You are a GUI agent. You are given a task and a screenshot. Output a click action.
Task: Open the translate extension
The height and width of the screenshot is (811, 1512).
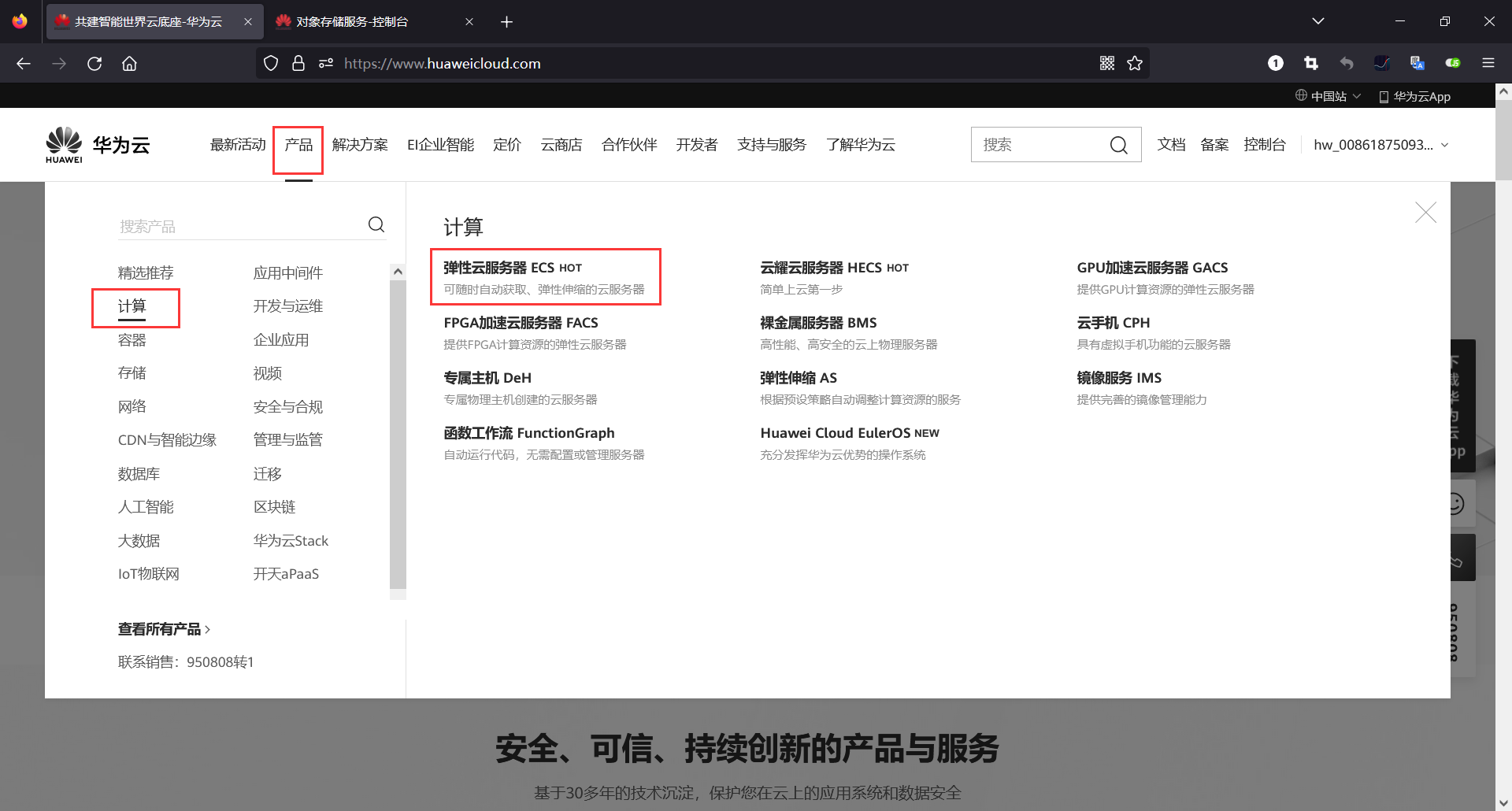coord(1417,63)
